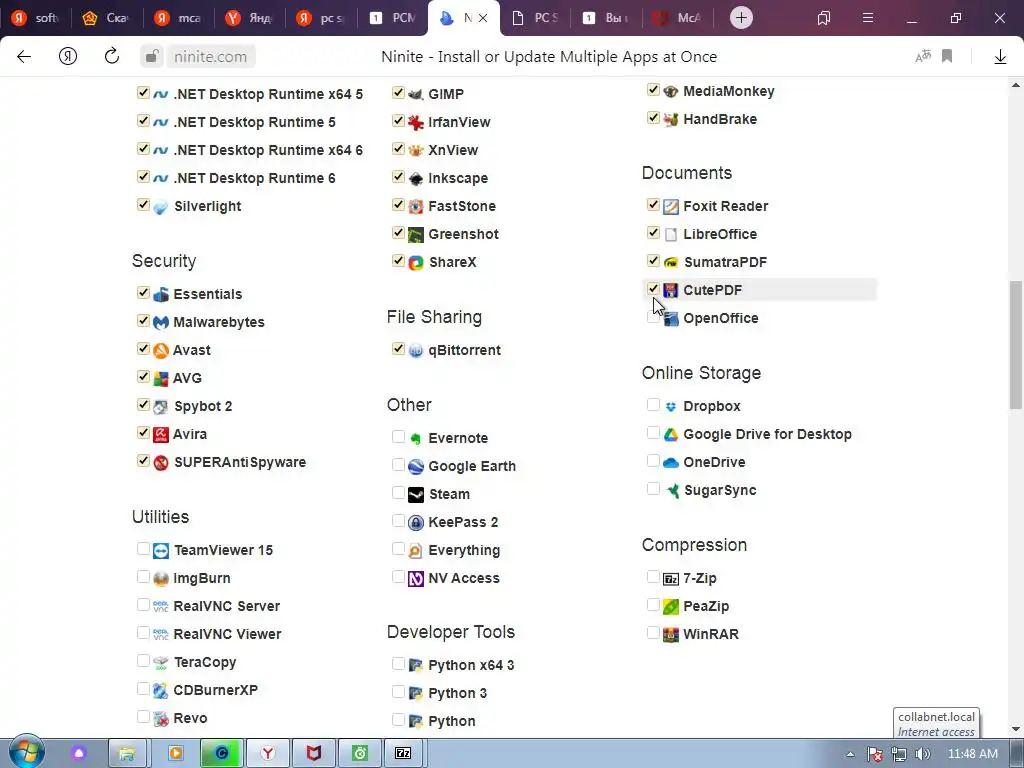Click the AVG icon

[x=161, y=379]
